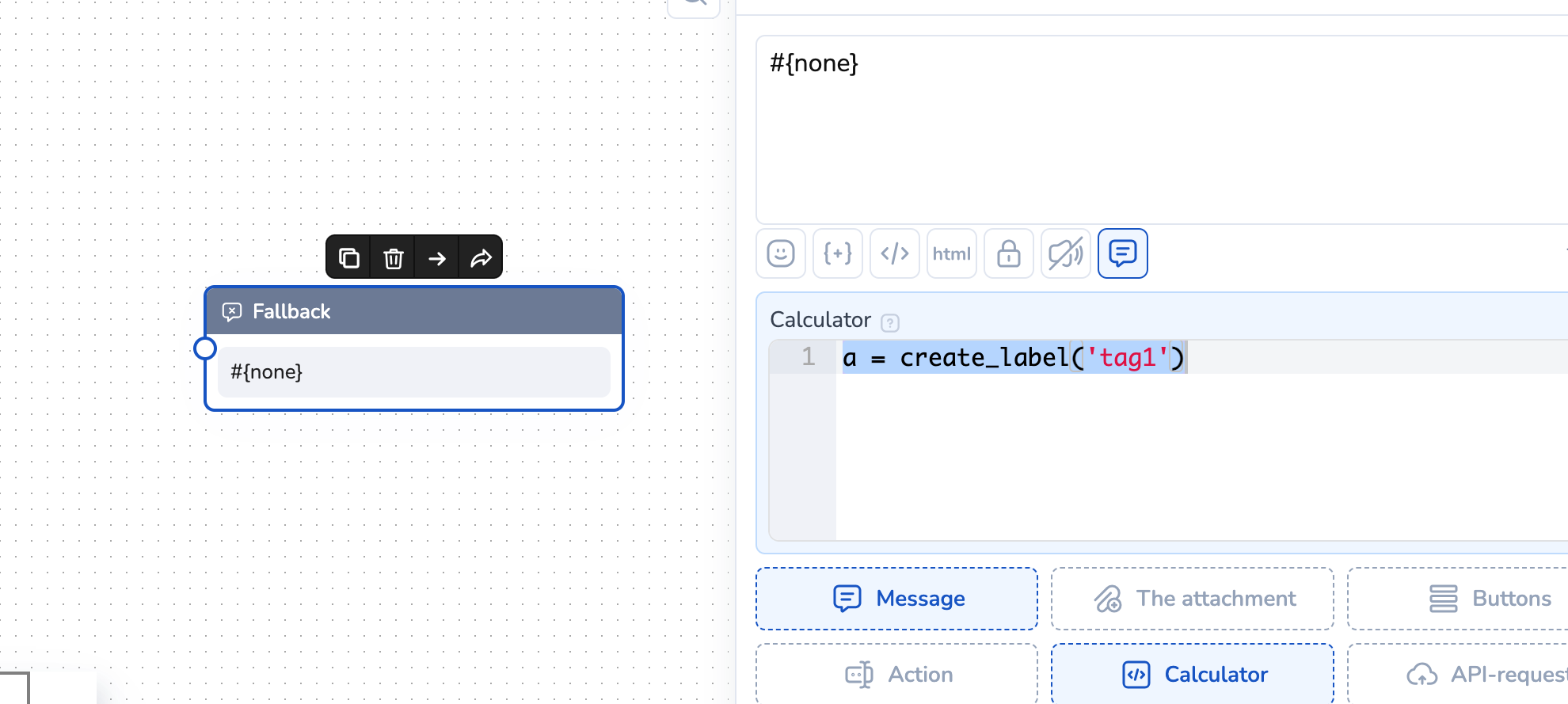The height and width of the screenshot is (704, 1568).
Task: Toggle the lock icon button
Action: coord(1009,253)
